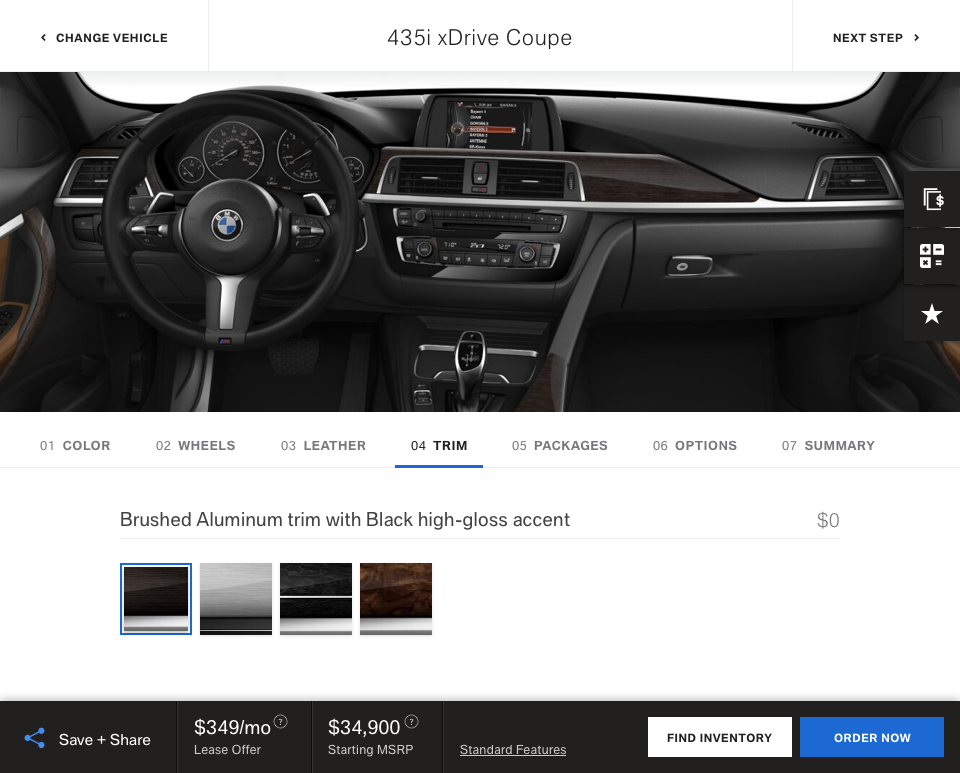Switch to 05 Packages tab
The width and height of the screenshot is (960, 773).
560,446
